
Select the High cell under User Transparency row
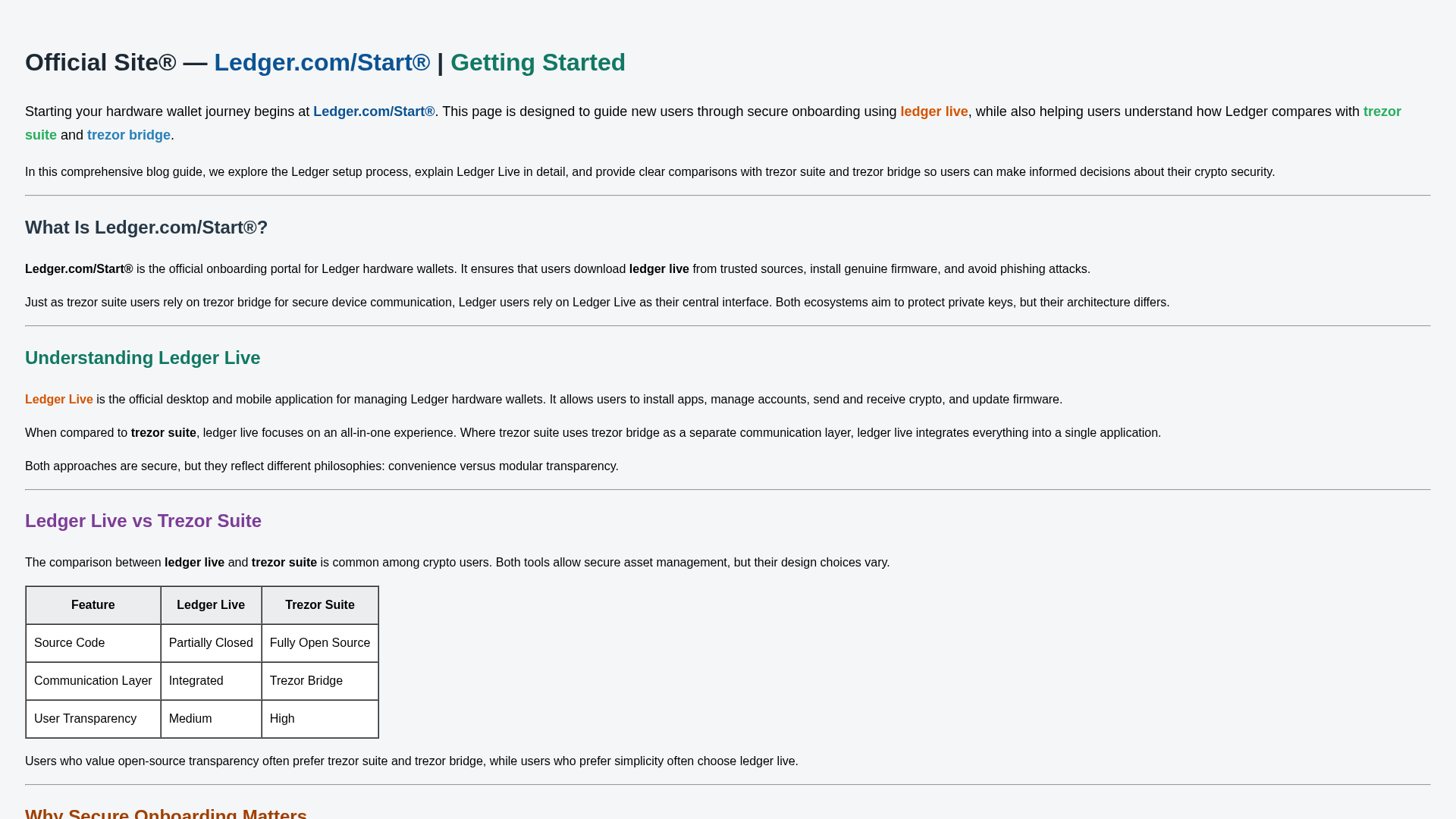[282, 718]
